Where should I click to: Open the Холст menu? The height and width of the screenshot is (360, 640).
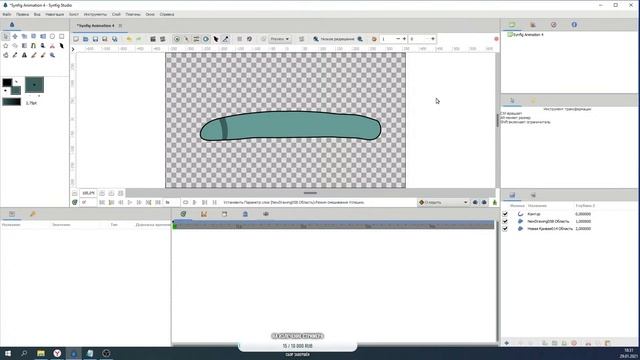[74, 14]
